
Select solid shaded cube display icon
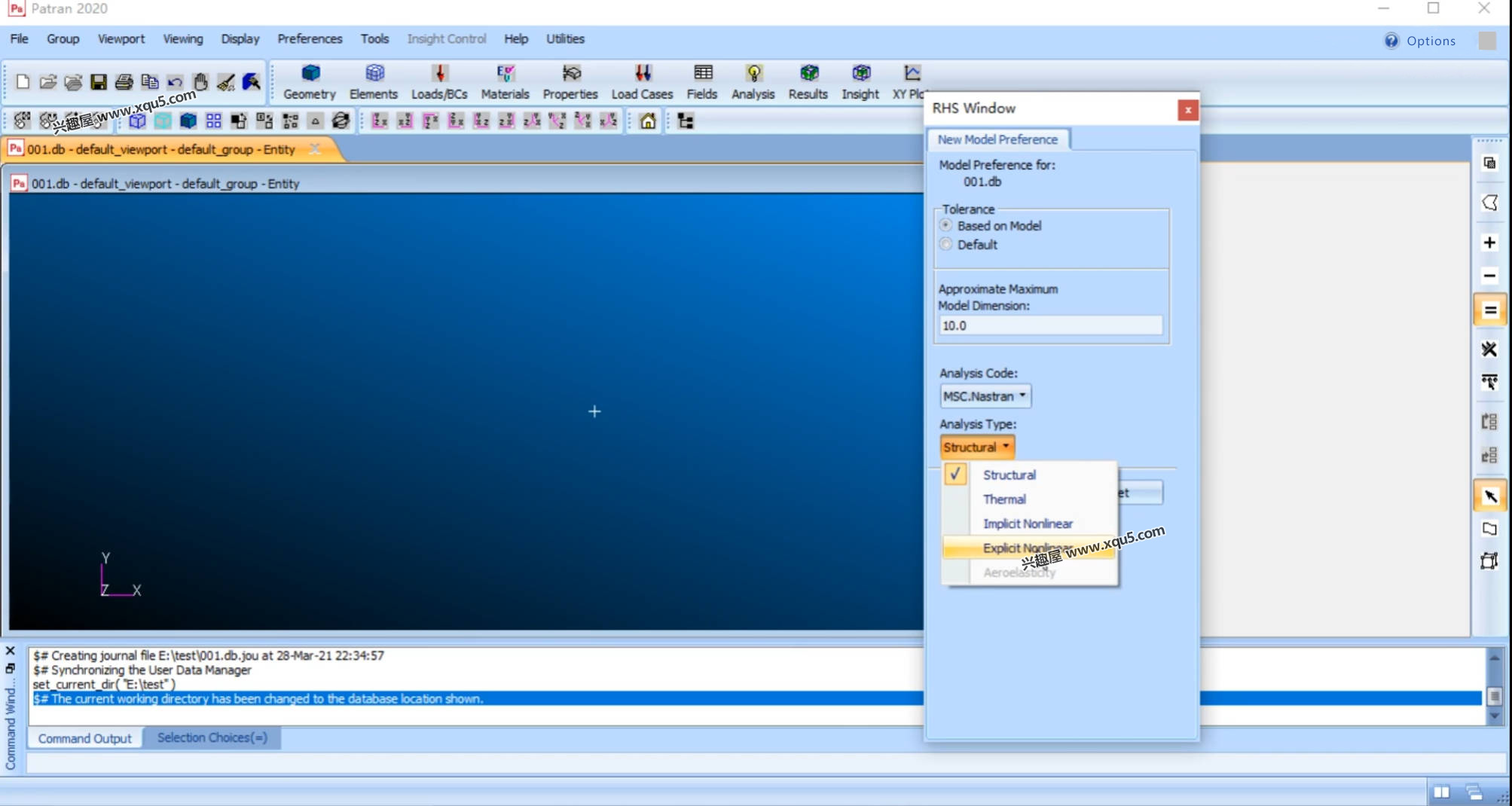click(x=188, y=121)
